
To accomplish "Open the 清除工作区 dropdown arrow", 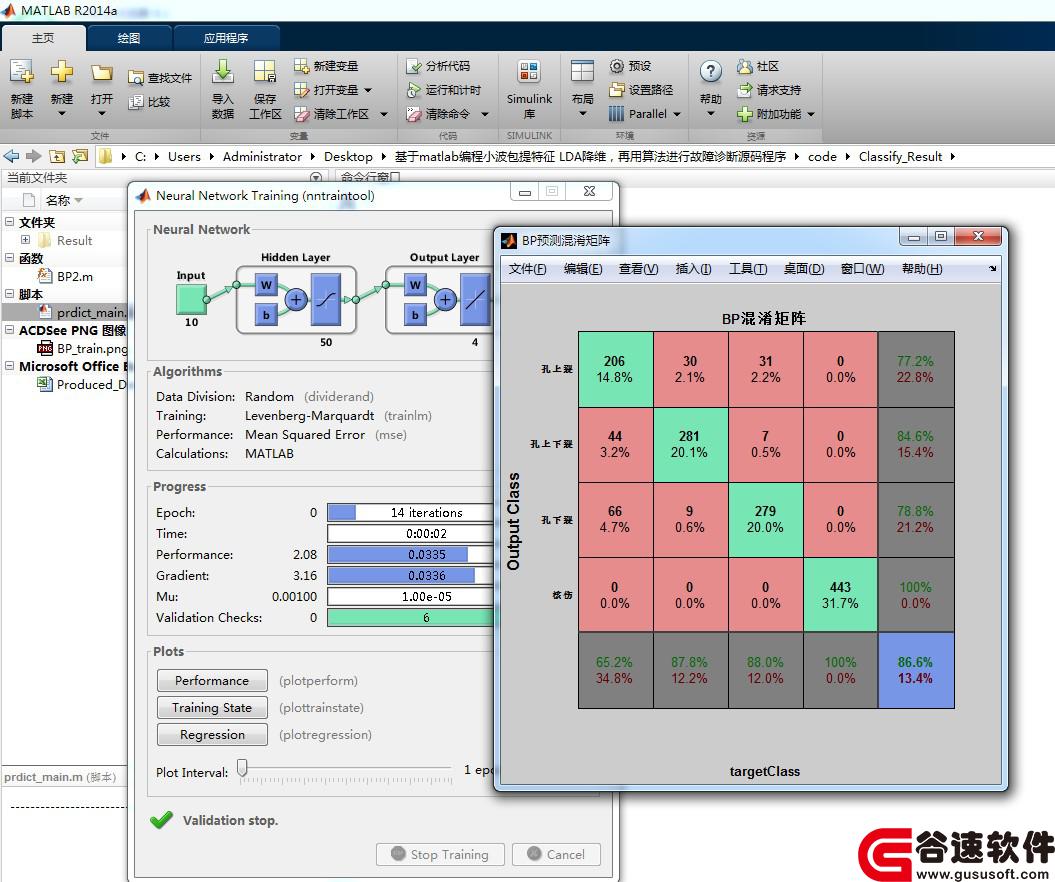I will (x=384, y=114).
